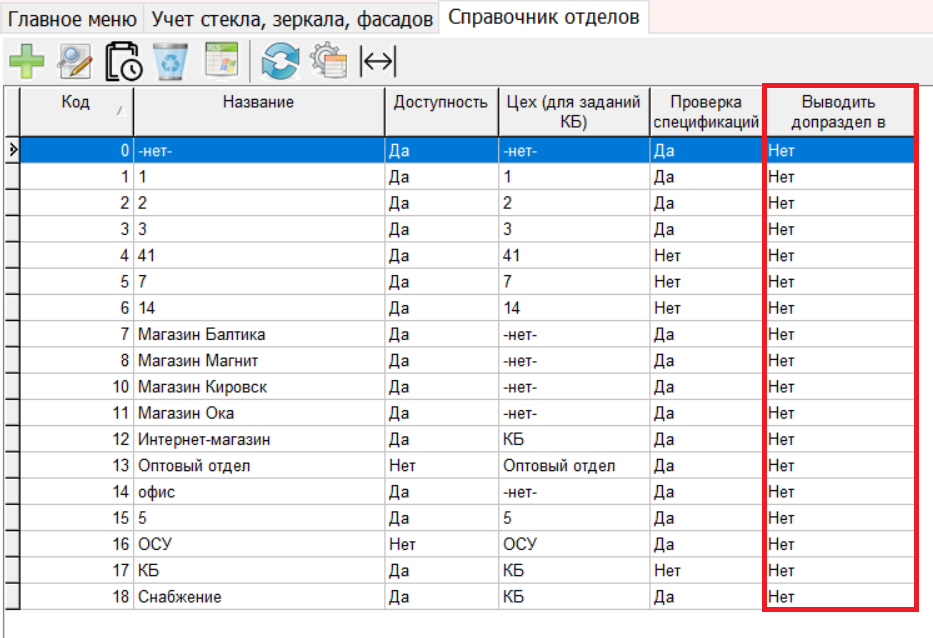The height and width of the screenshot is (638, 933).
Task: Click the row selector arrow of first row
Action: tap(12, 150)
